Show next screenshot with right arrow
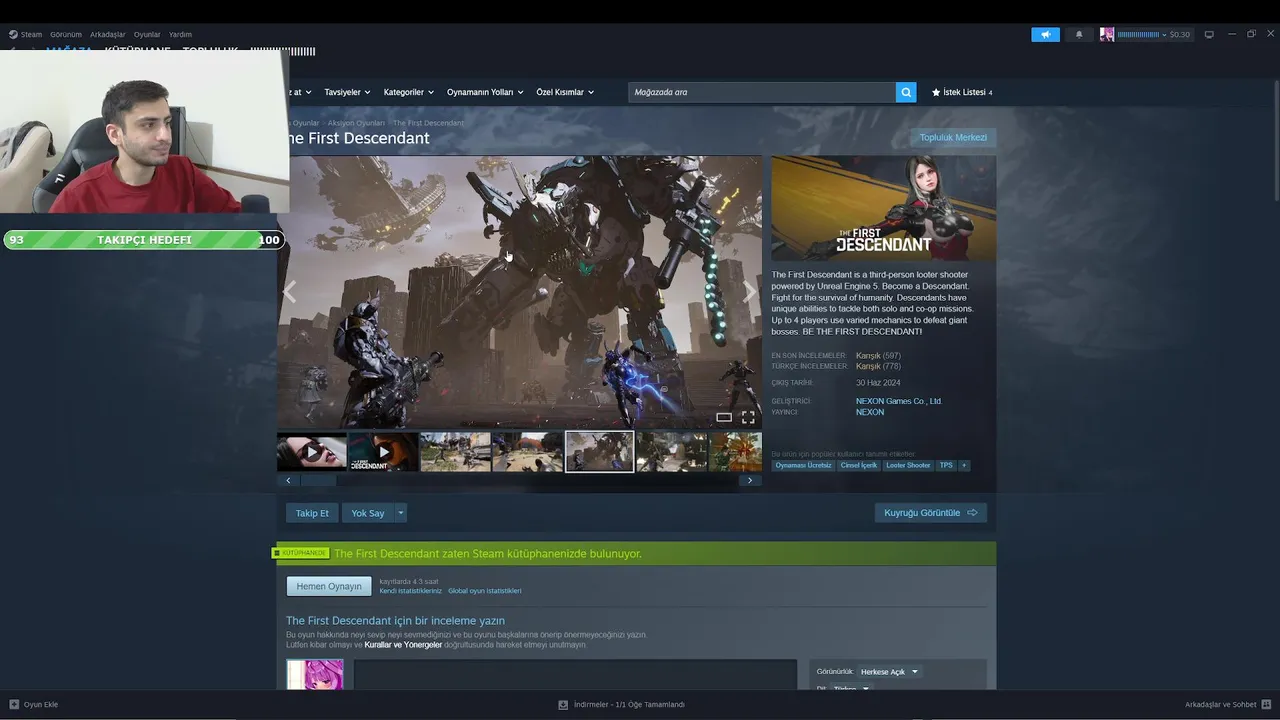The width and height of the screenshot is (1280, 720). 749,291
